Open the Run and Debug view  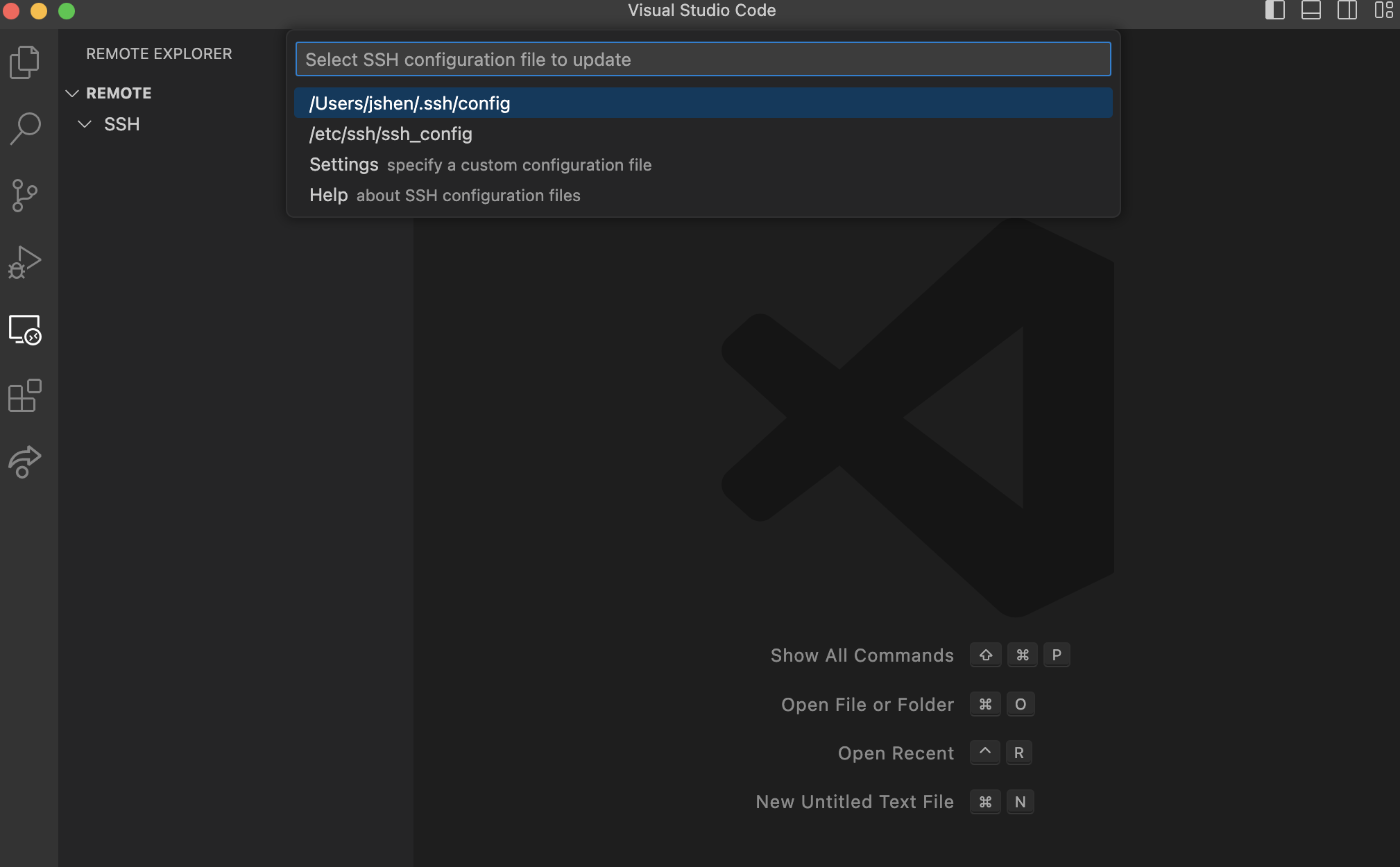coord(25,262)
